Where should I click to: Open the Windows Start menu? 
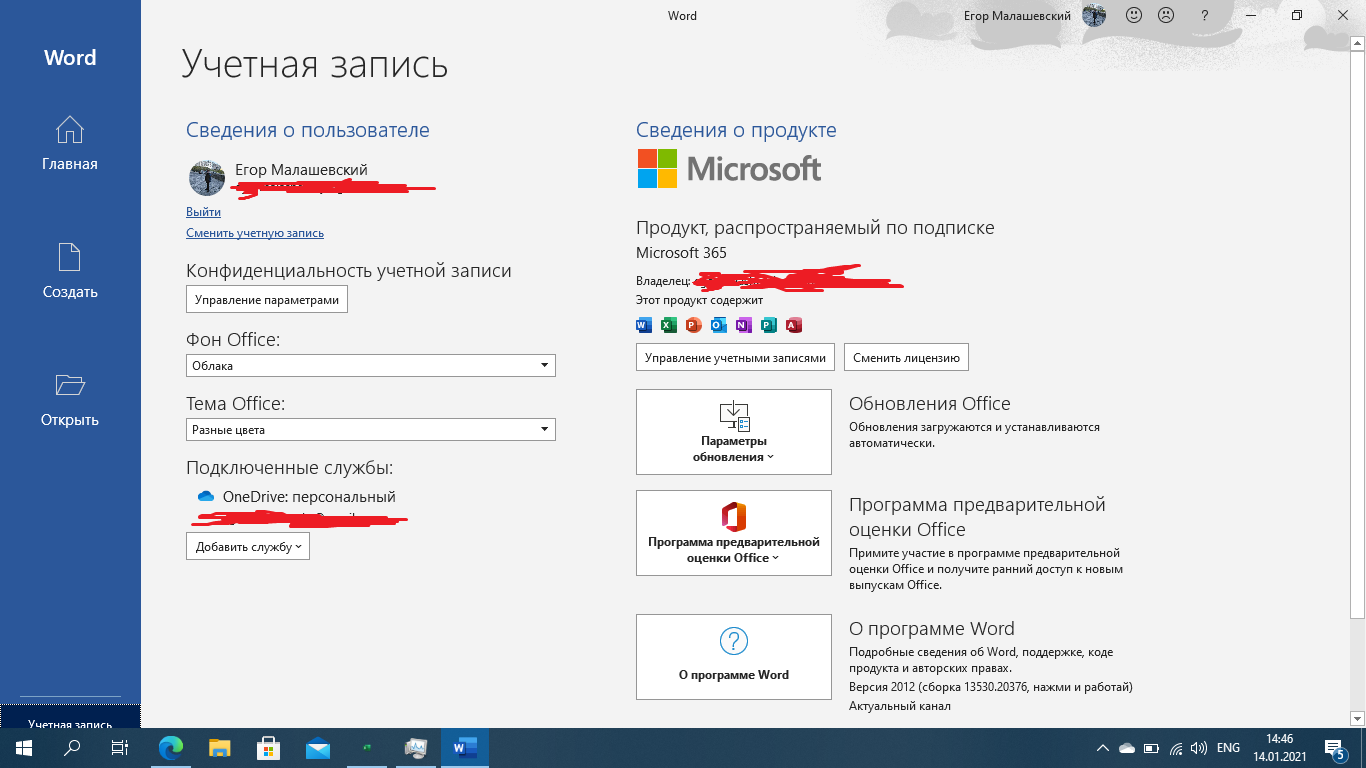tap(23, 748)
